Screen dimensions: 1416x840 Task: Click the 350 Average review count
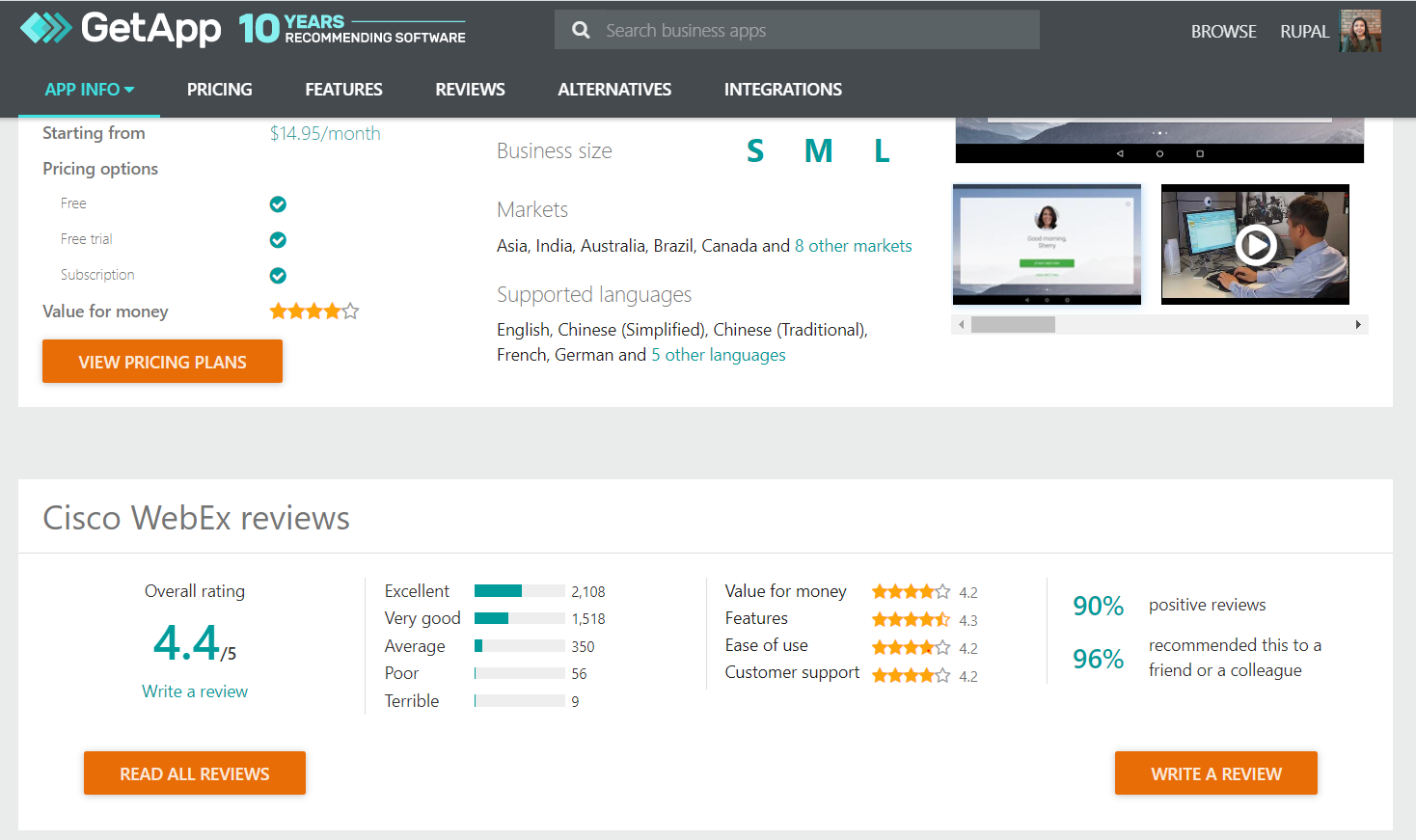click(583, 647)
